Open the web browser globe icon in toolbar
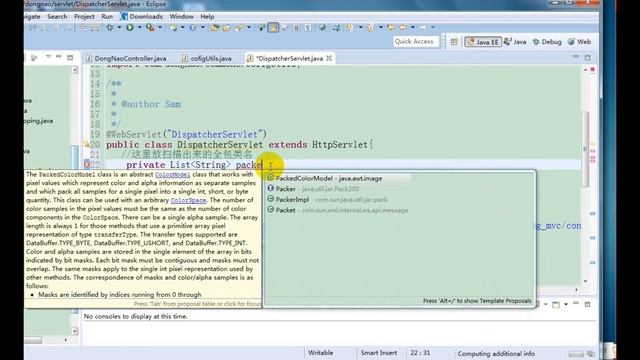This screenshot has height=360, width=640. coord(322,27)
